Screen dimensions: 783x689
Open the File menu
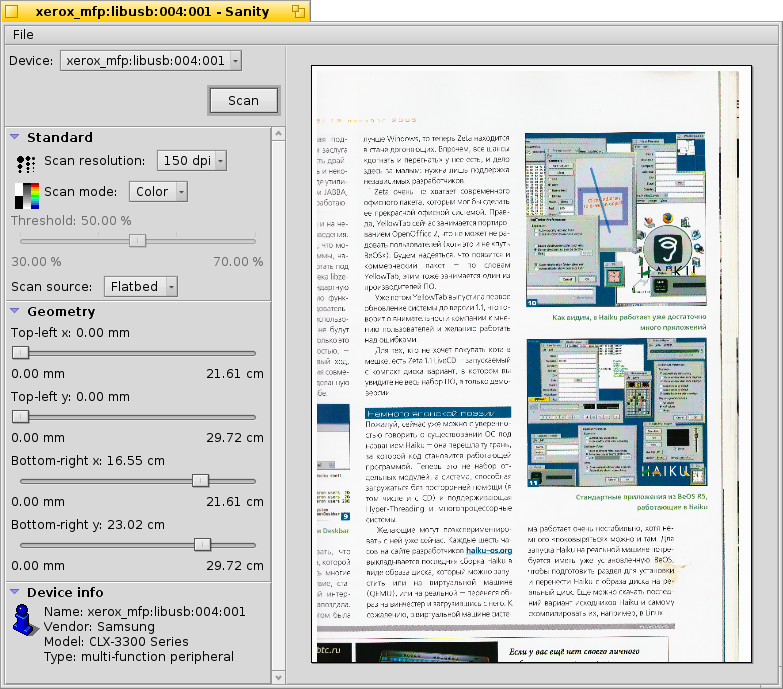click(x=23, y=34)
